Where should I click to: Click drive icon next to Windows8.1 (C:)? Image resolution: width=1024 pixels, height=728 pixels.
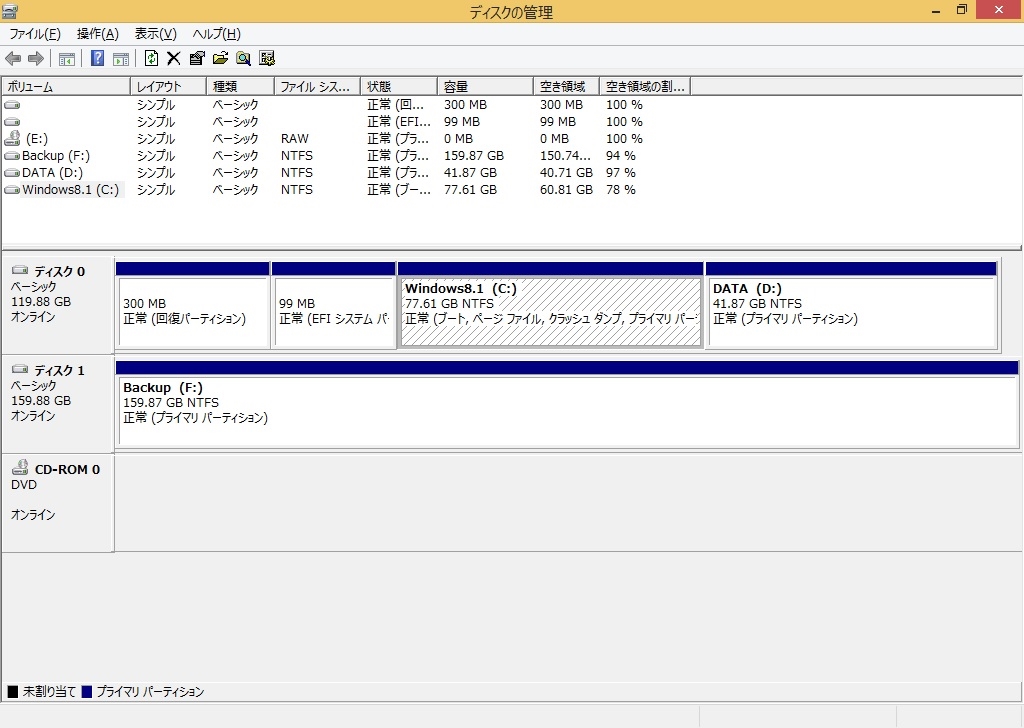click(x=12, y=189)
